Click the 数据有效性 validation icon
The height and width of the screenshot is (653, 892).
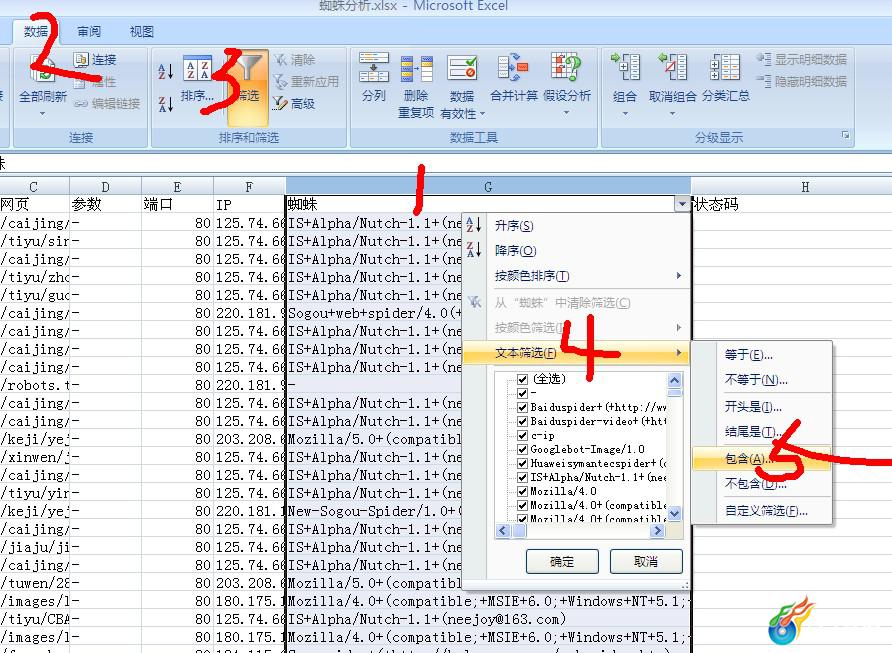[462, 68]
